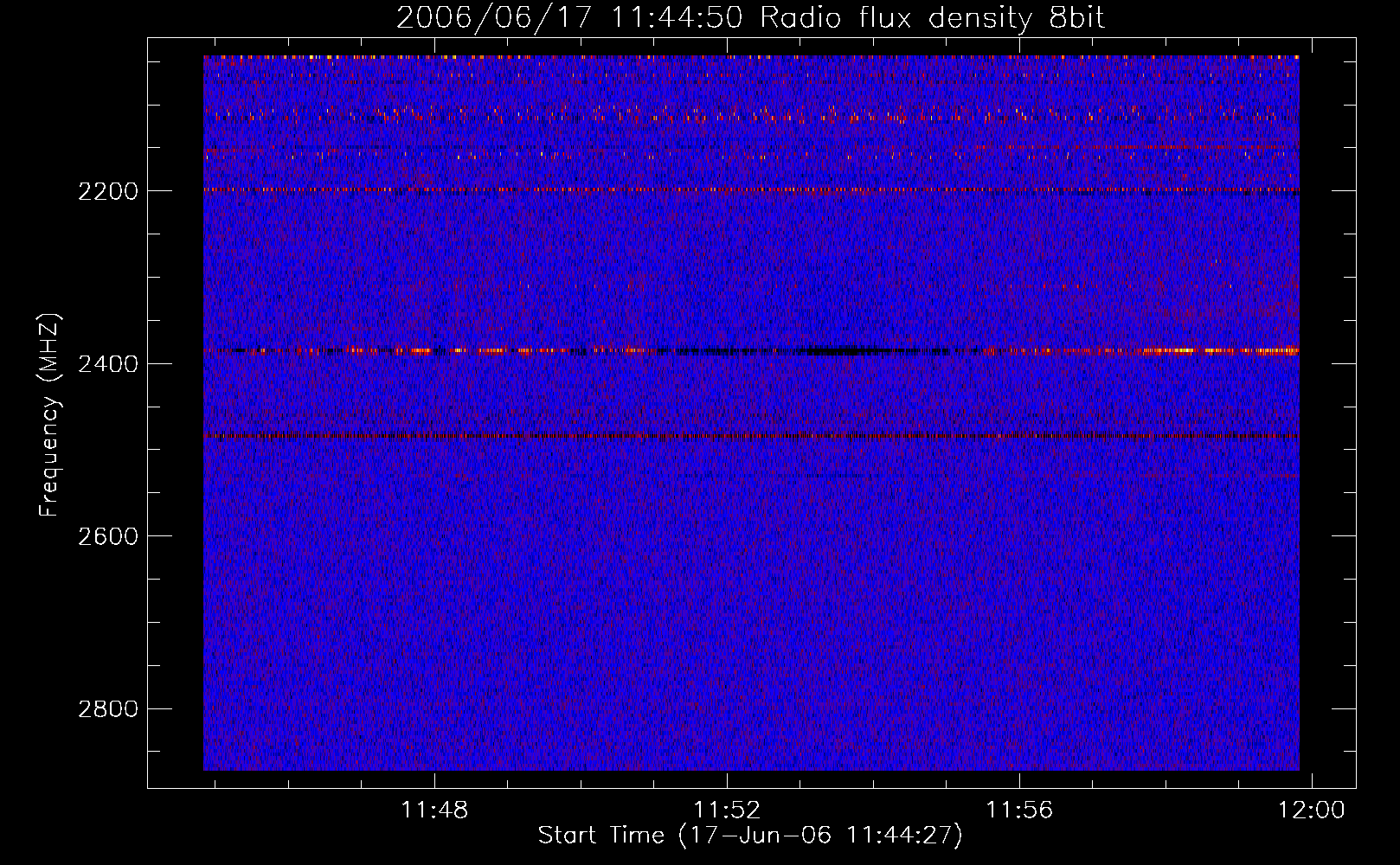1400x865 pixels.
Task: Click the 11:48 time tick label
Action: [434, 811]
